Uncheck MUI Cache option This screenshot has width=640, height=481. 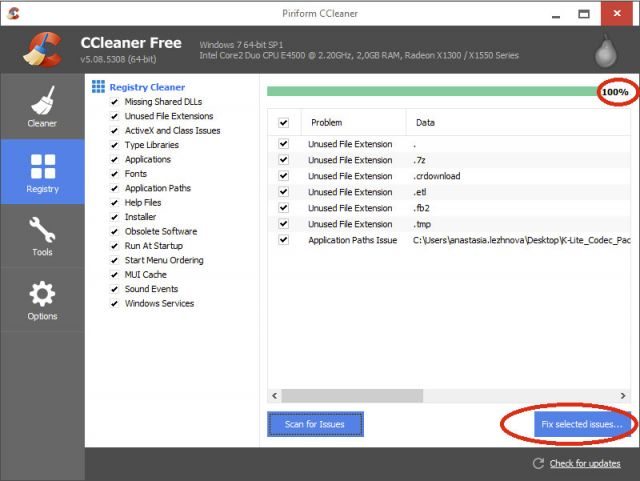[115, 274]
